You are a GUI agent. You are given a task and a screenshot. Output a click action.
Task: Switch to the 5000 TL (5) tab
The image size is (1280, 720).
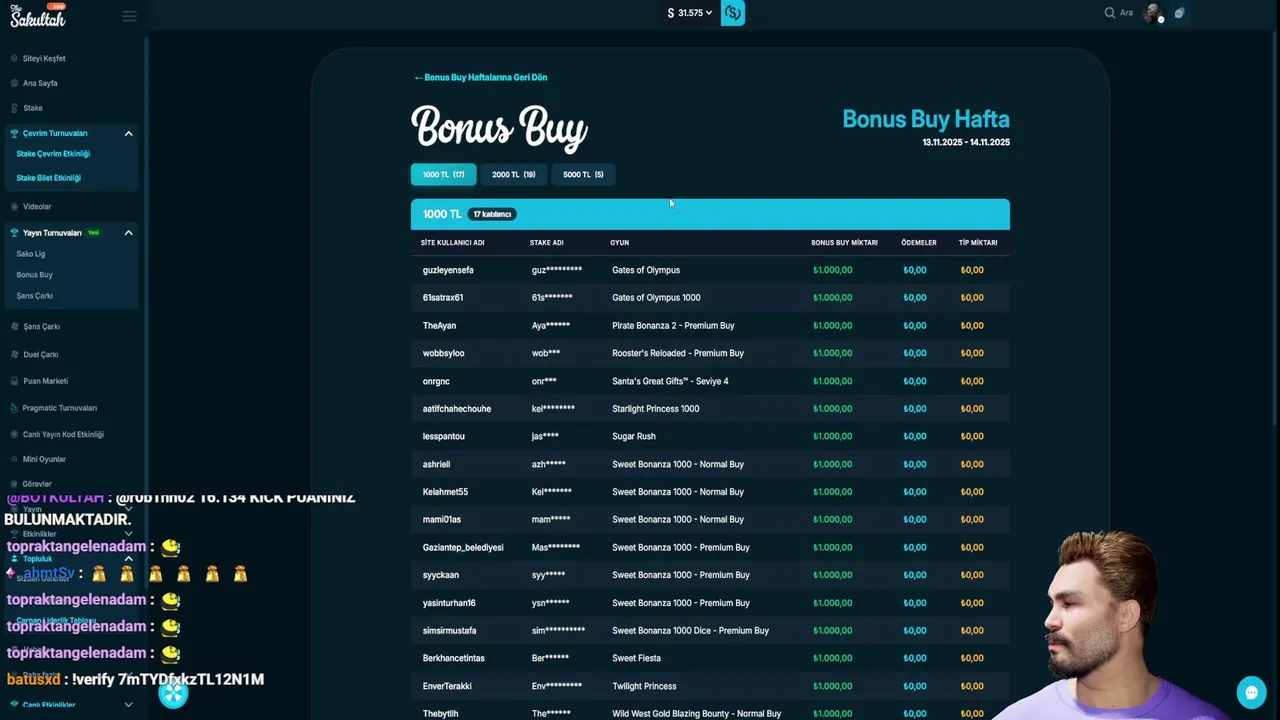583,175
